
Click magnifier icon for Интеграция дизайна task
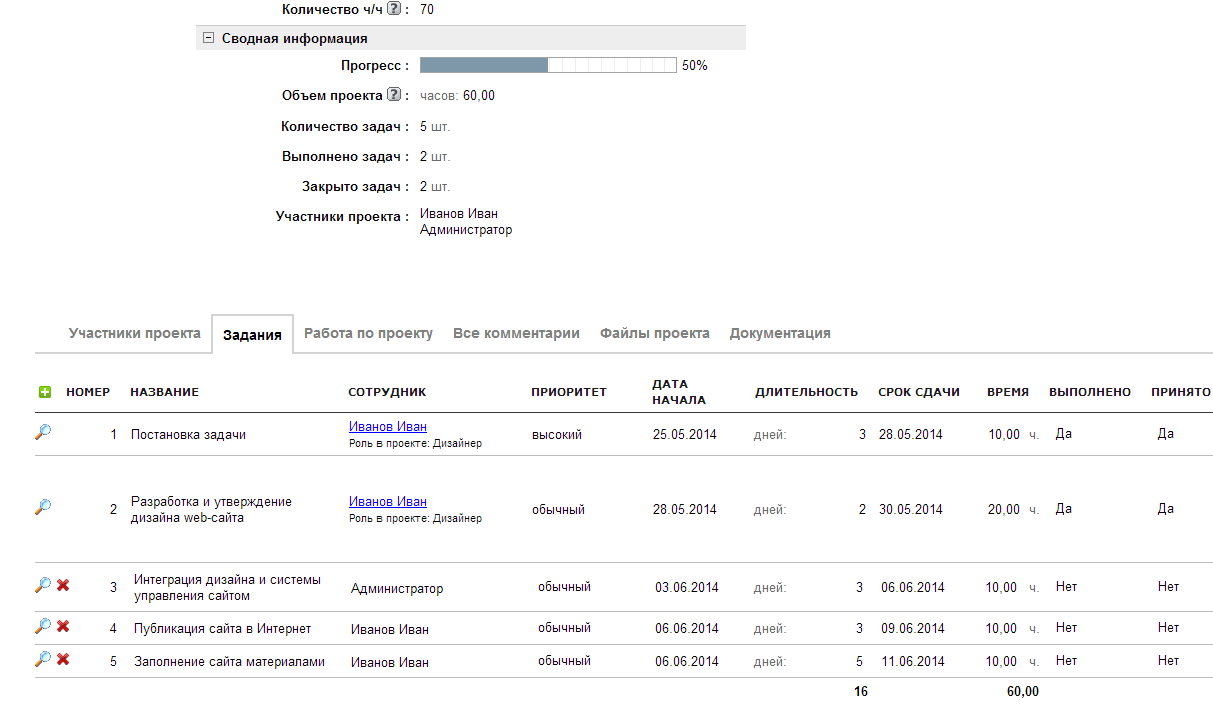[43, 585]
